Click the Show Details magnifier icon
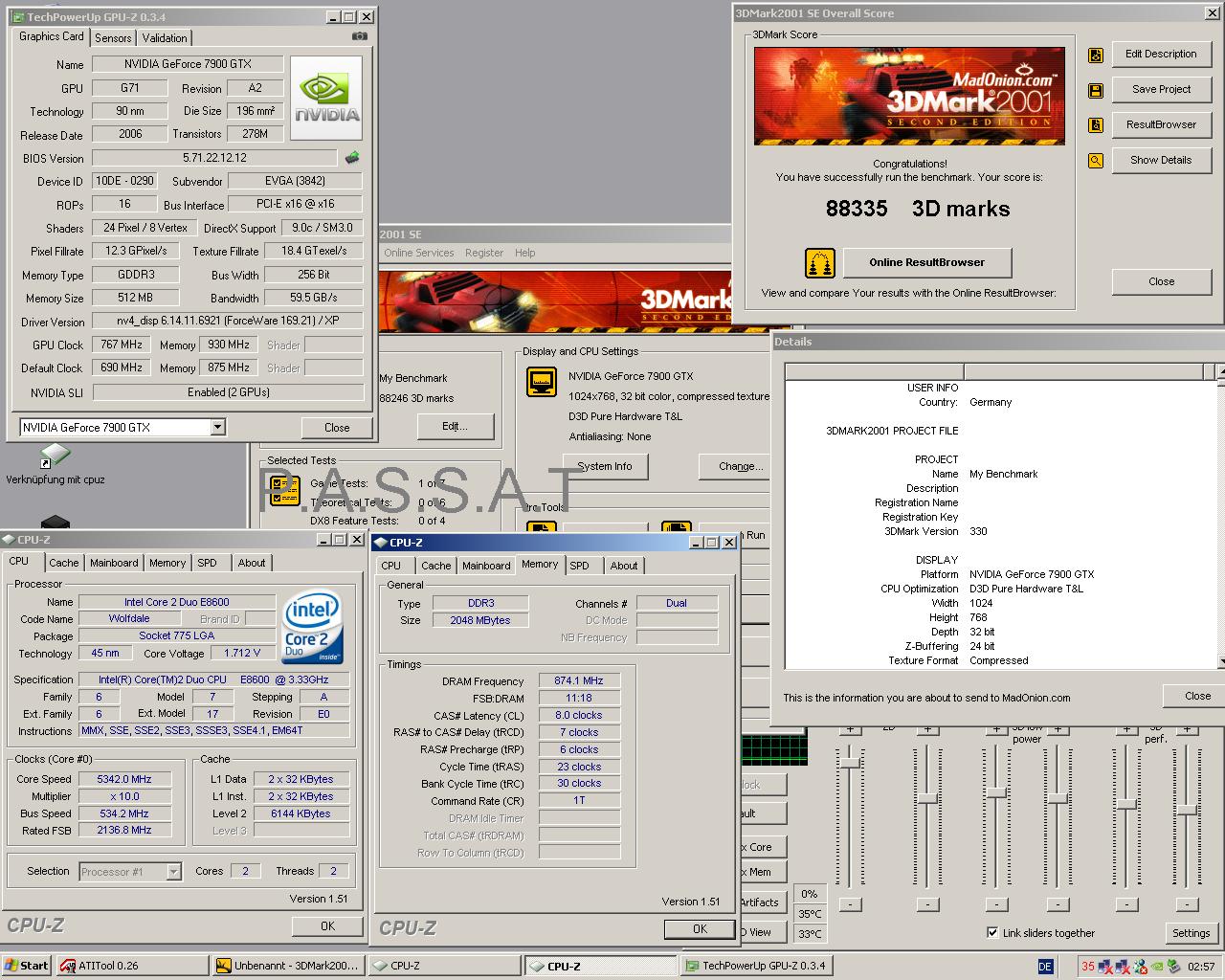This screenshot has width=1225, height=980. tap(1096, 161)
